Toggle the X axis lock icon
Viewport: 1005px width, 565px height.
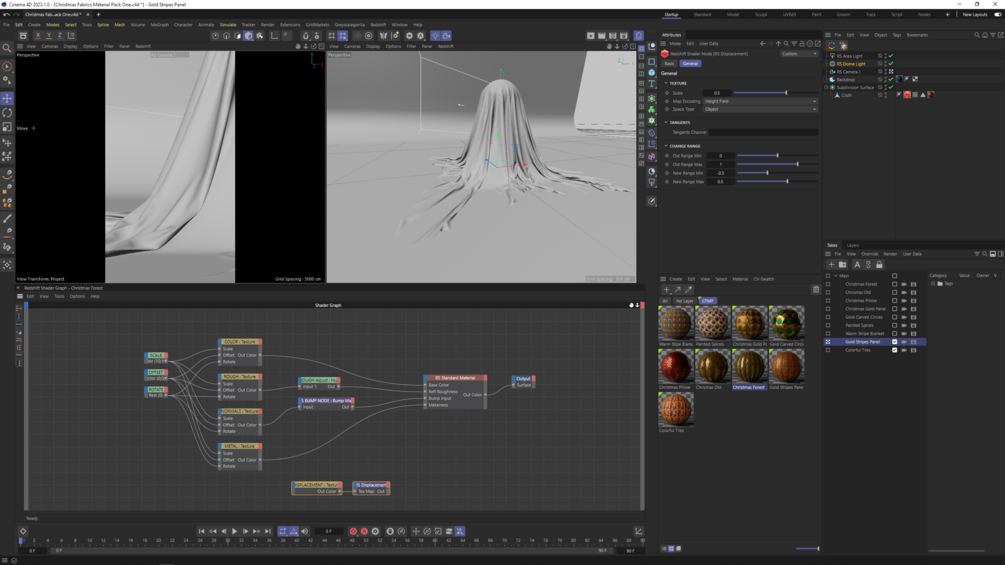coord(38,36)
